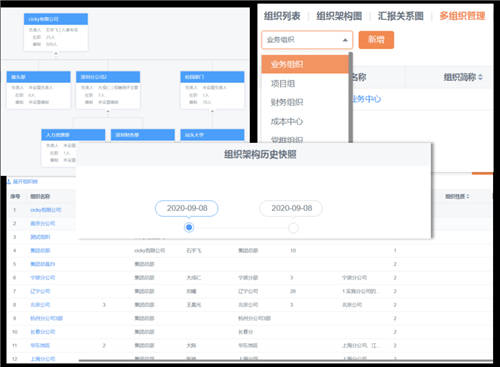Collapse the 业务组织 dropdown via its arrow
Screen dimensions: 500x367
(345, 40)
